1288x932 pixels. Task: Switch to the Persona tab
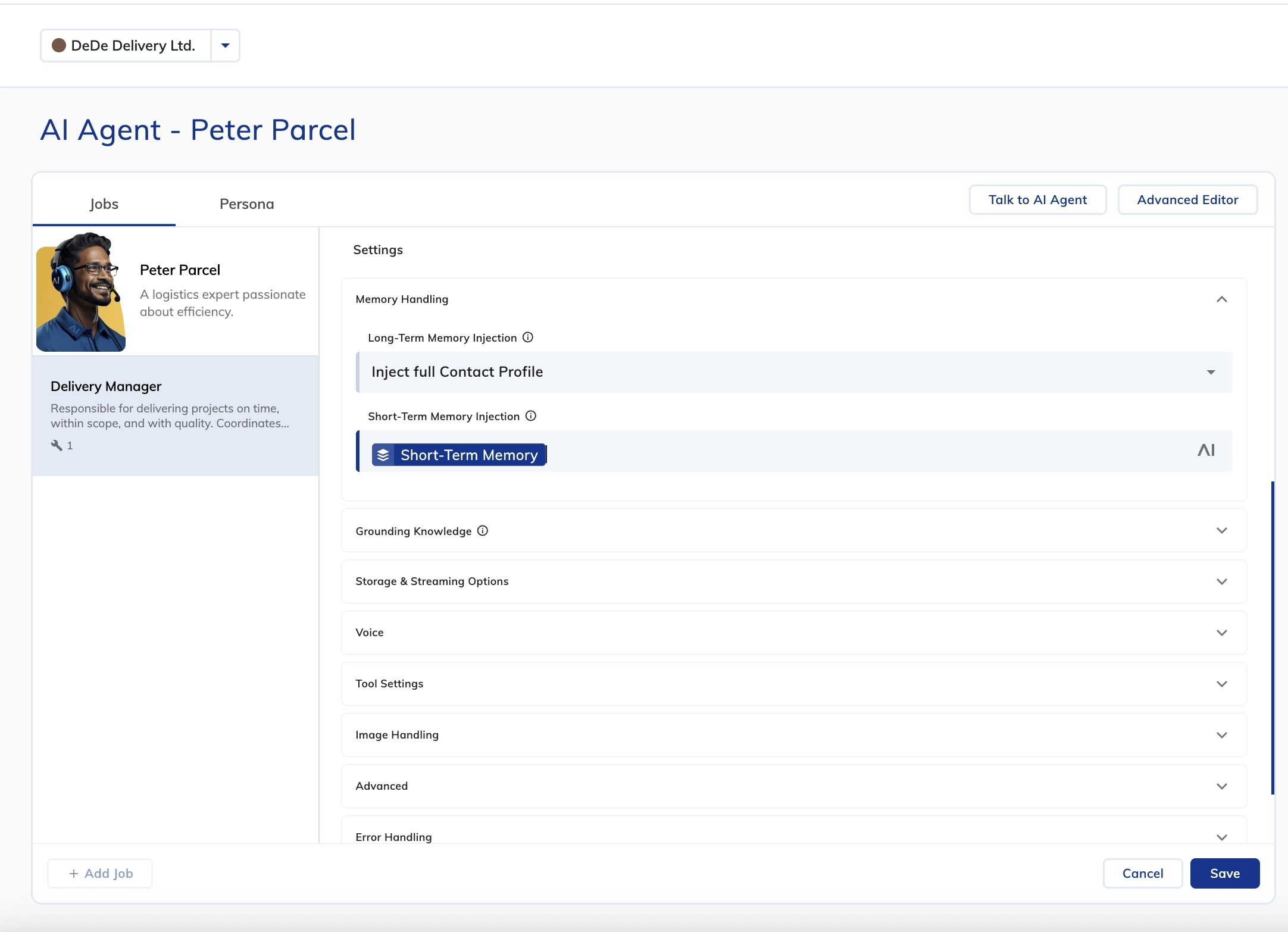tap(246, 204)
